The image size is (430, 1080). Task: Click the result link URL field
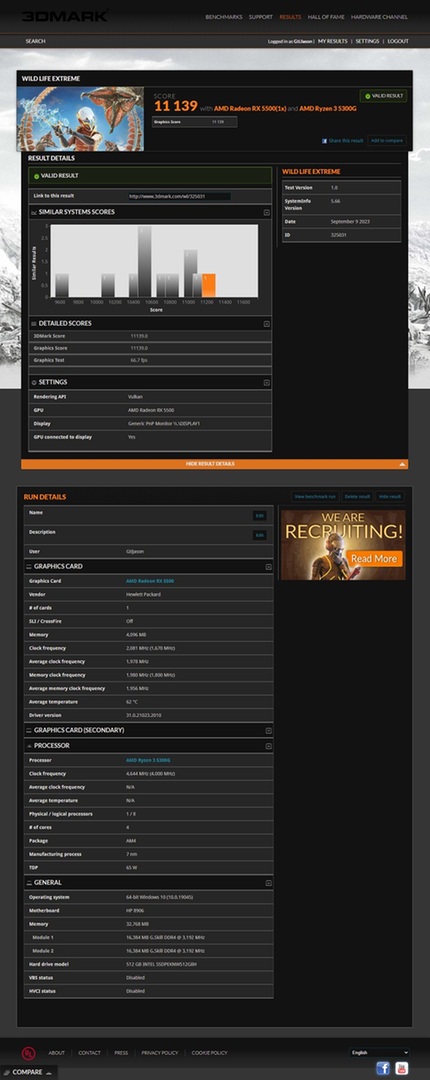[x=179, y=196]
